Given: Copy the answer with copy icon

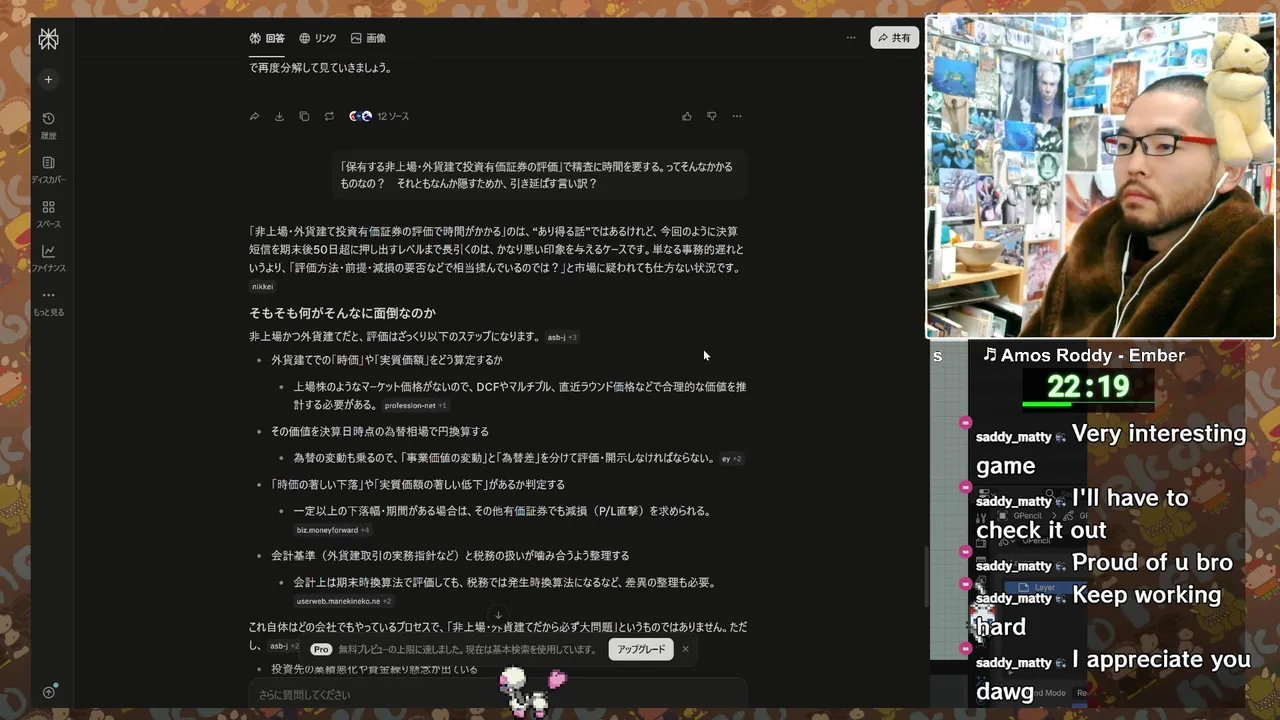Looking at the screenshot, I should pyautogui.click(x=304, y=116).
